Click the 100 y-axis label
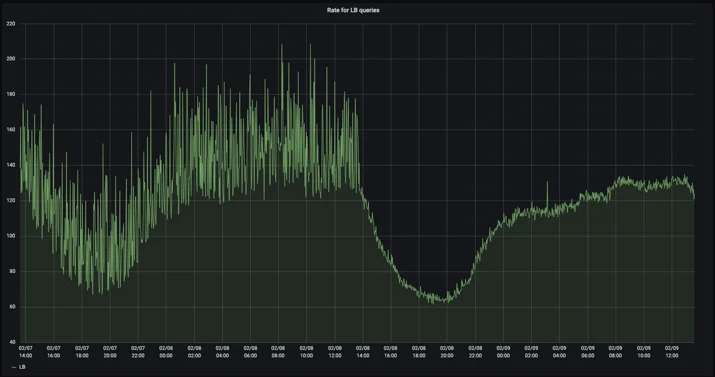Viewport: 715px width, 377px height. pyautogui.click(x=11, y=236)
